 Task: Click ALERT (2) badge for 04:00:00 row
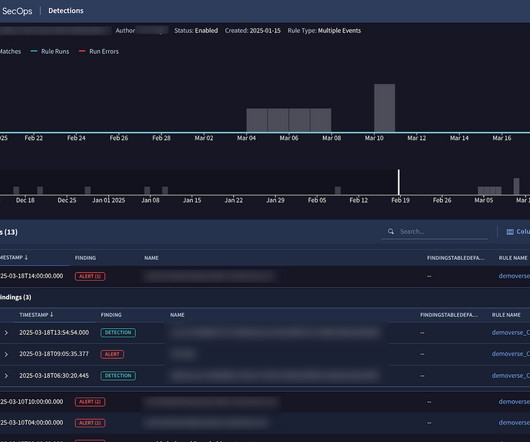click(x=90, y=423)
